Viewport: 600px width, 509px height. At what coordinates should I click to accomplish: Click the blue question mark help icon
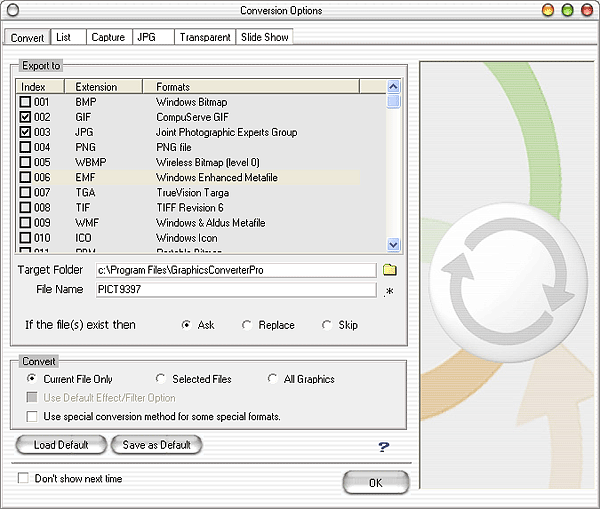point(383,446)
